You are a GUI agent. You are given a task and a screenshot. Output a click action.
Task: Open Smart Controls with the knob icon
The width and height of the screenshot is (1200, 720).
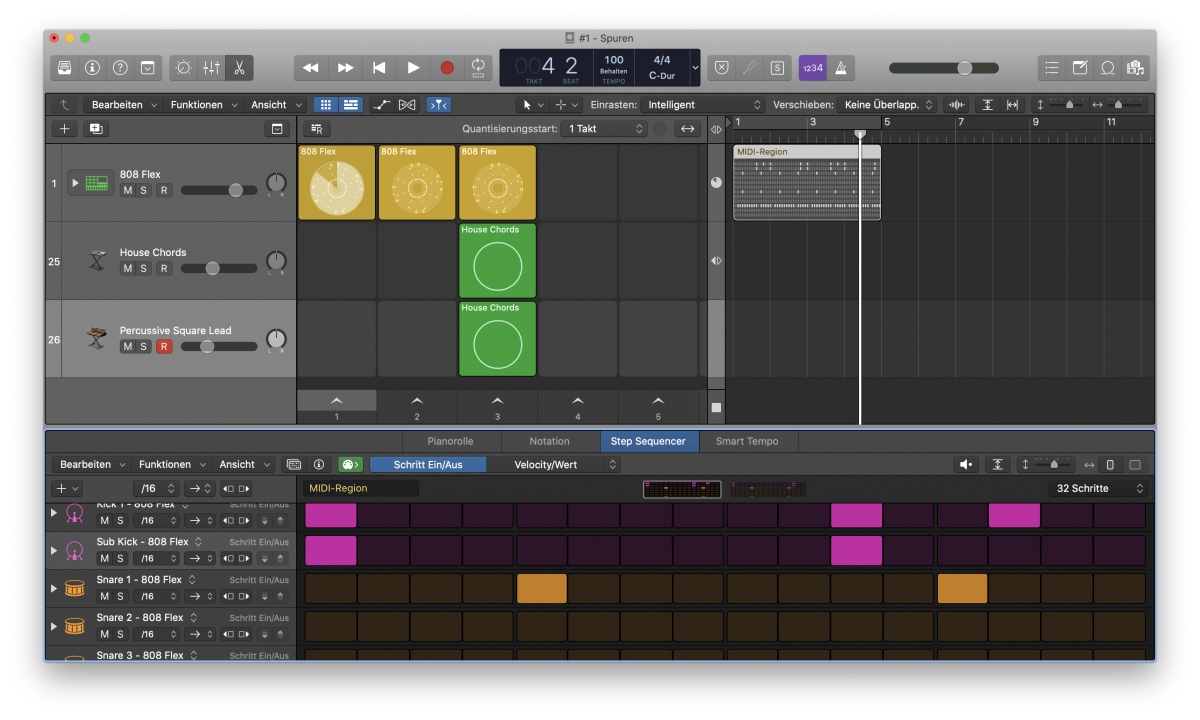pyautogui.click(x=183, y=68)
